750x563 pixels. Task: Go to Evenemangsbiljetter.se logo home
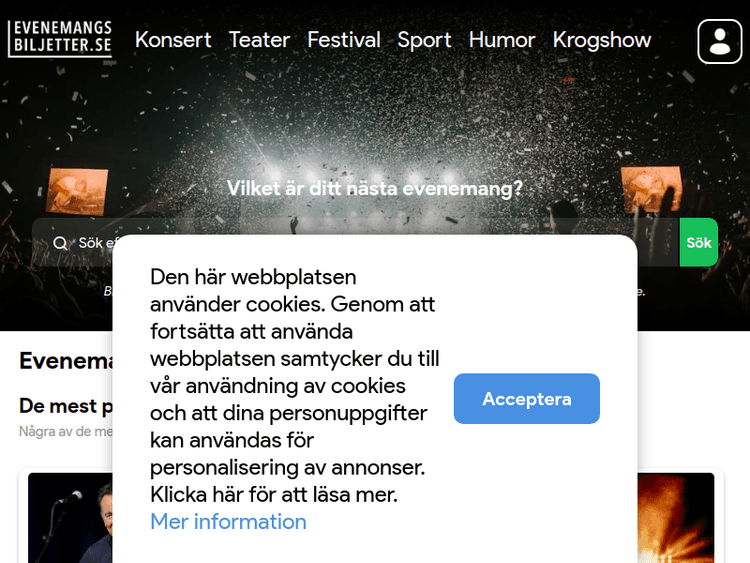tap(60, 39)
